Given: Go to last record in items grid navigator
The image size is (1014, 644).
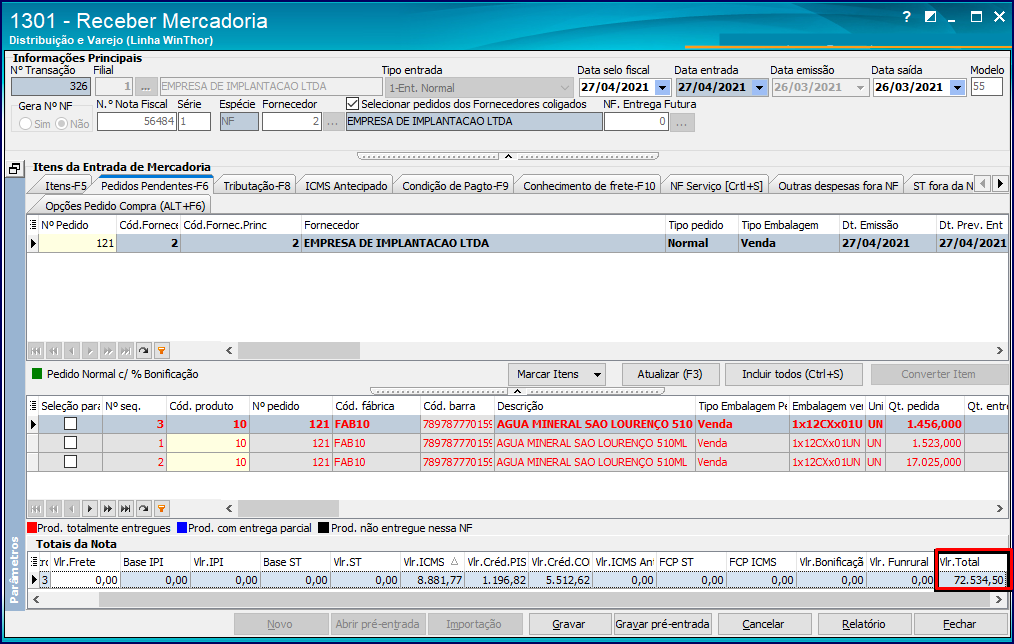Looking at the screenshot, I should tap(125, 508).
